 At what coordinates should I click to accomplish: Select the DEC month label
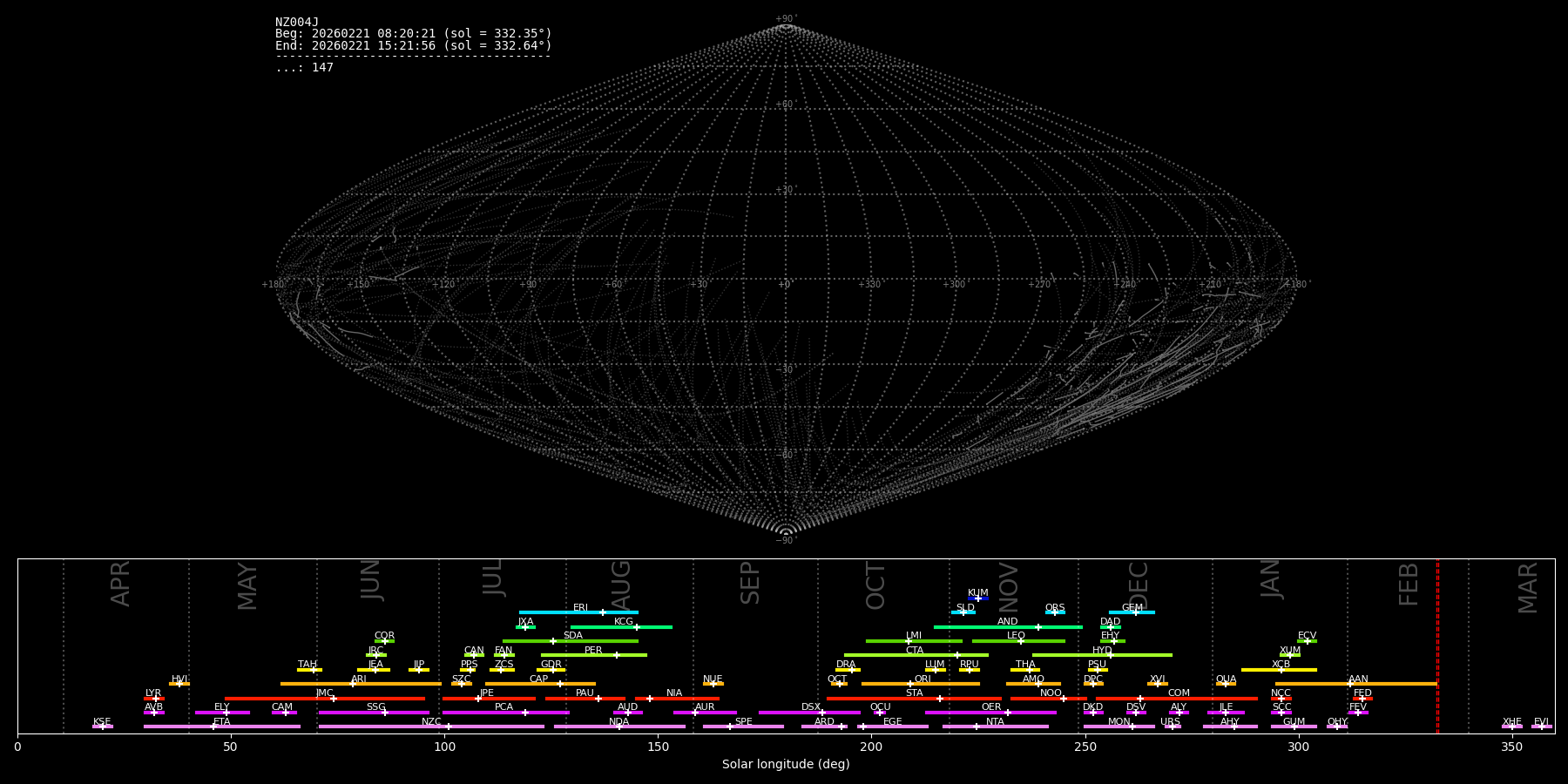pyautogui.click(x=1138, y=585)
